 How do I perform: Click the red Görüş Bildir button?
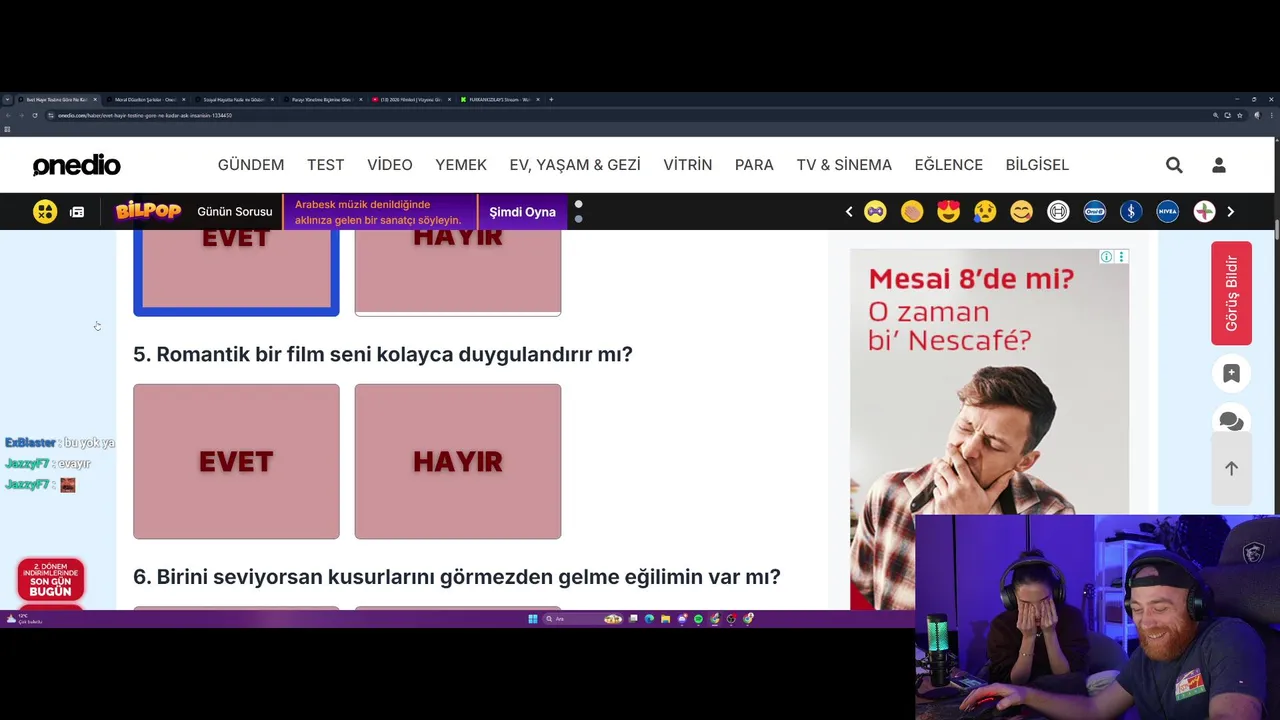[x=1231, y=293]
